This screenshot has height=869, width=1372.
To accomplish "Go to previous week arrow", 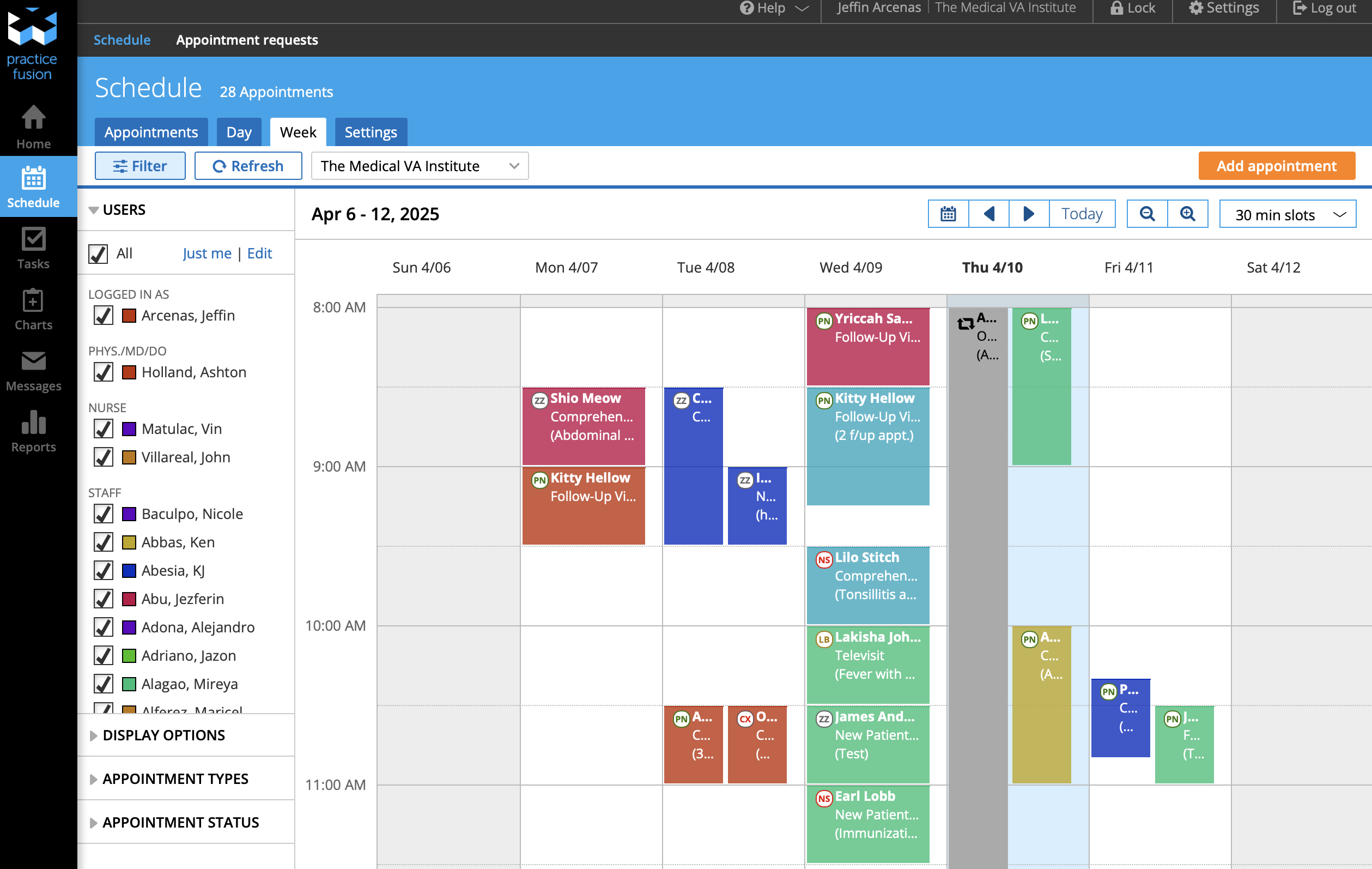I will pos(988,214).
